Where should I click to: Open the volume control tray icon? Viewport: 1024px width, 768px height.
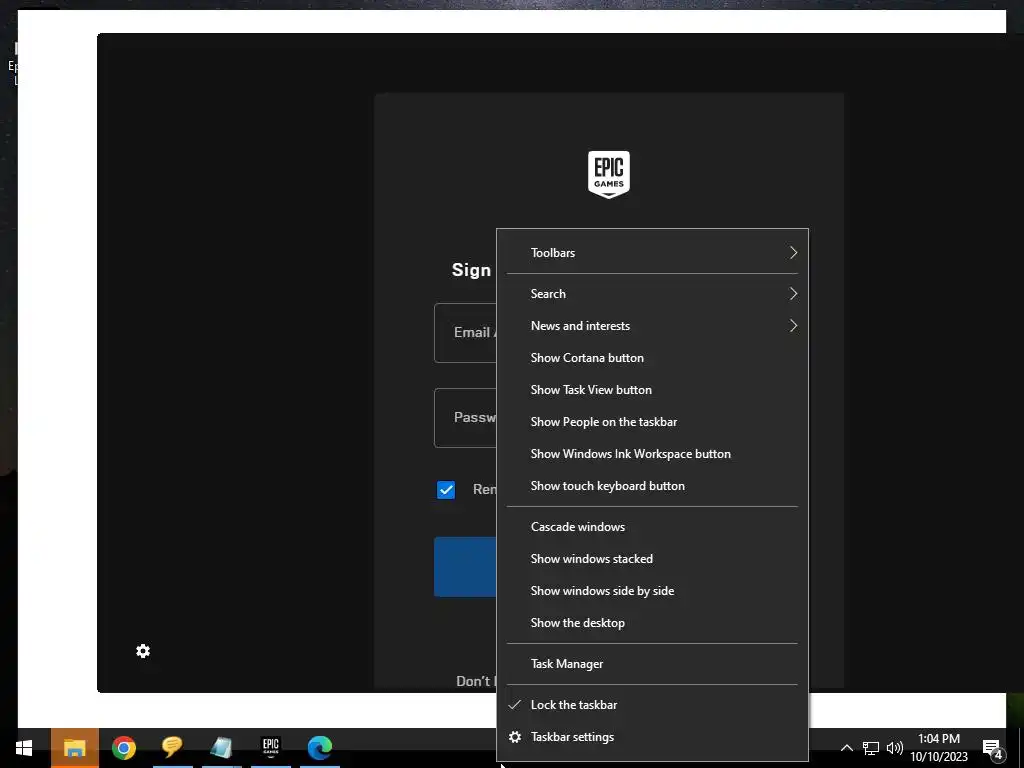(895, 748)
